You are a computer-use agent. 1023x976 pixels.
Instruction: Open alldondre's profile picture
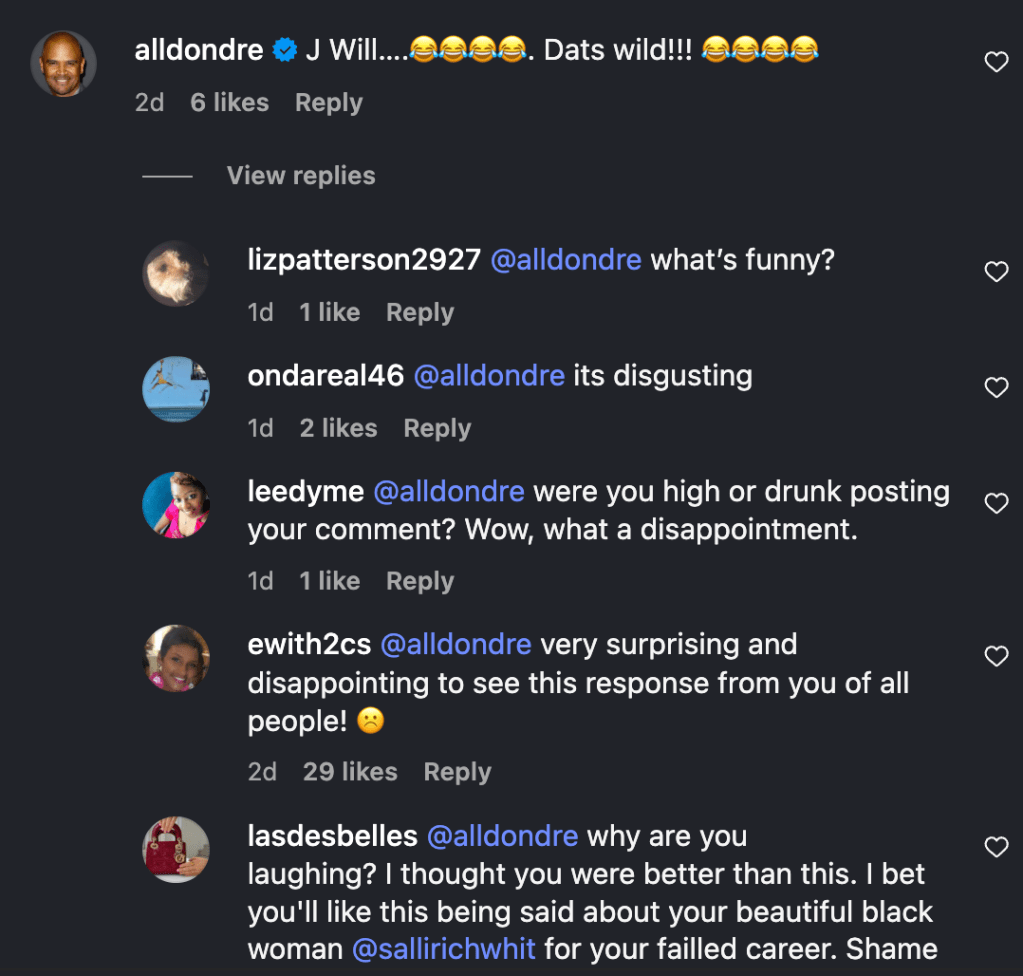click(63, 64)
